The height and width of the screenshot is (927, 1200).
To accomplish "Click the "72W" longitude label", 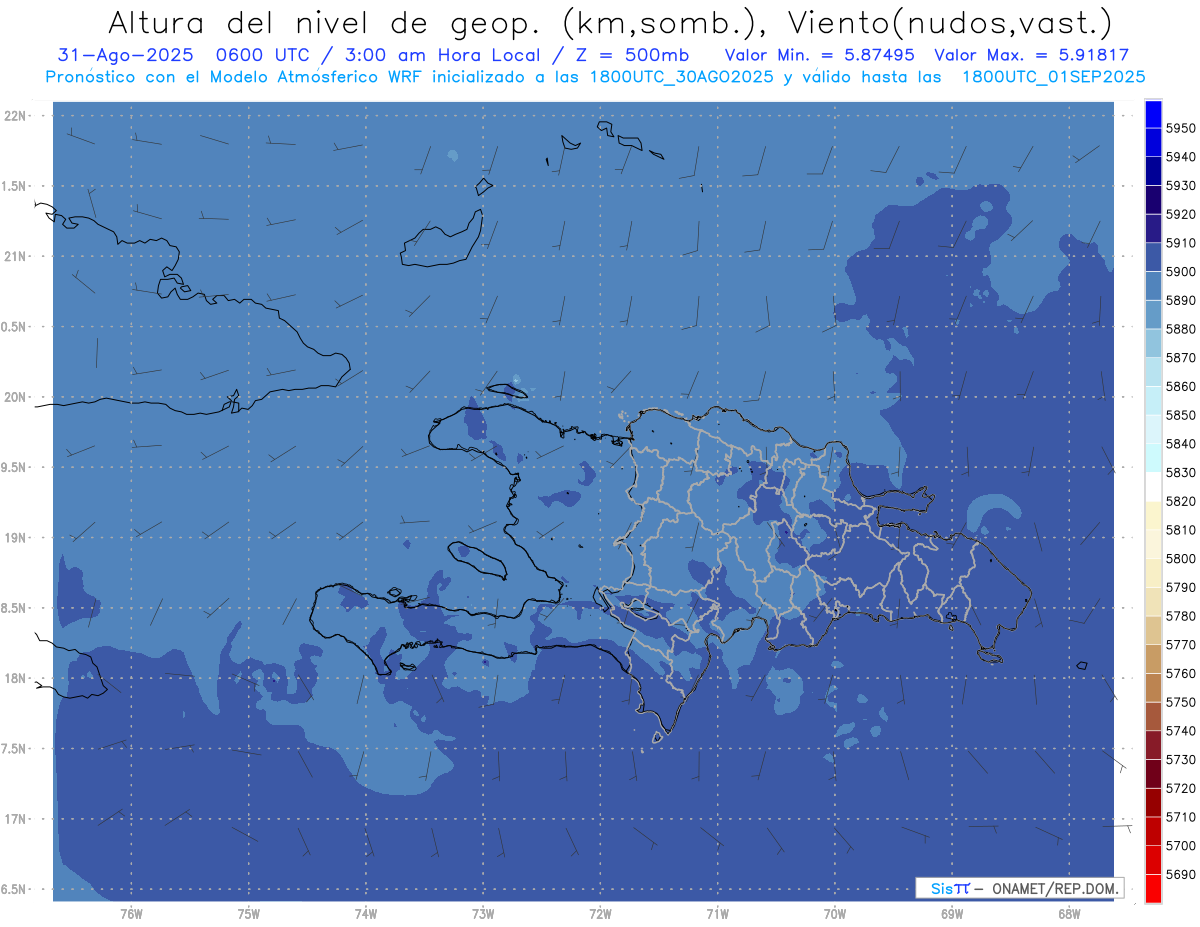I will click(x=600, y=913).
